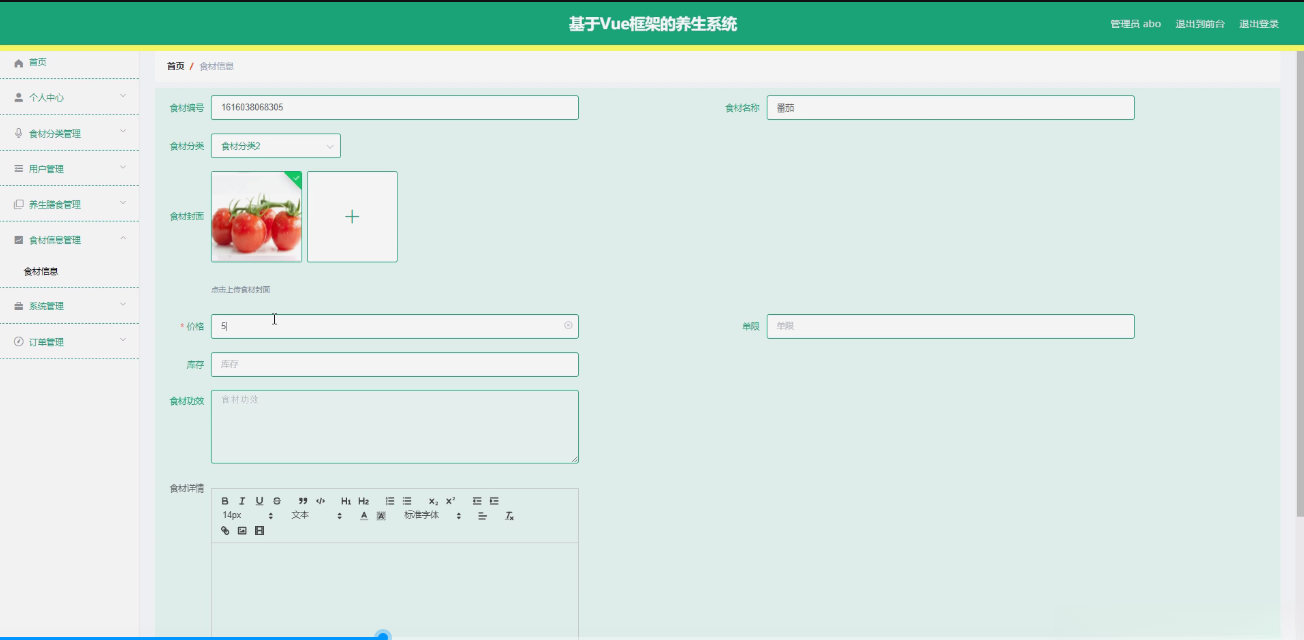
Task: Toggle bold formatting in the editor toolbar
Action: pos(226,501)
